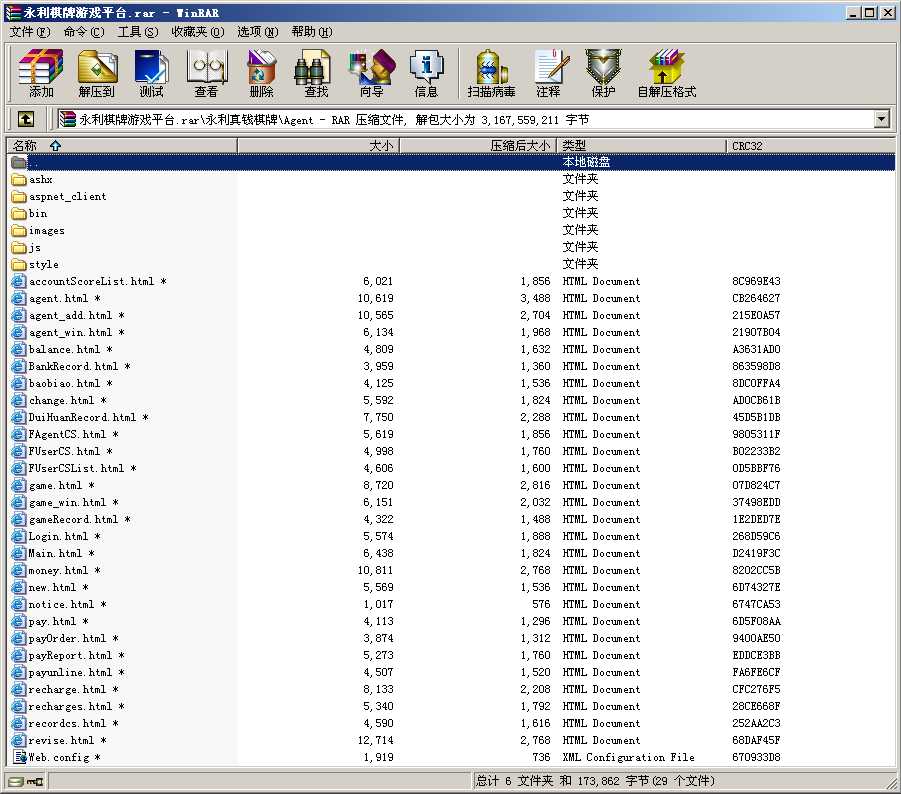This screenshot has height=794, width=901.
Task: Click the 查找 (Find) binoculars icon
Action: click(313, 67)
